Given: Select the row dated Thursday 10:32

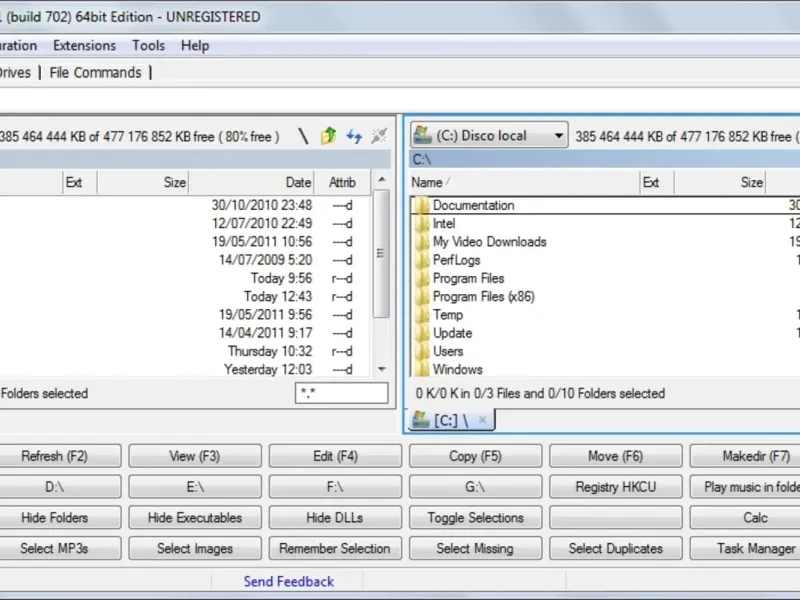Looking at the screenshot, I should 185,352.
